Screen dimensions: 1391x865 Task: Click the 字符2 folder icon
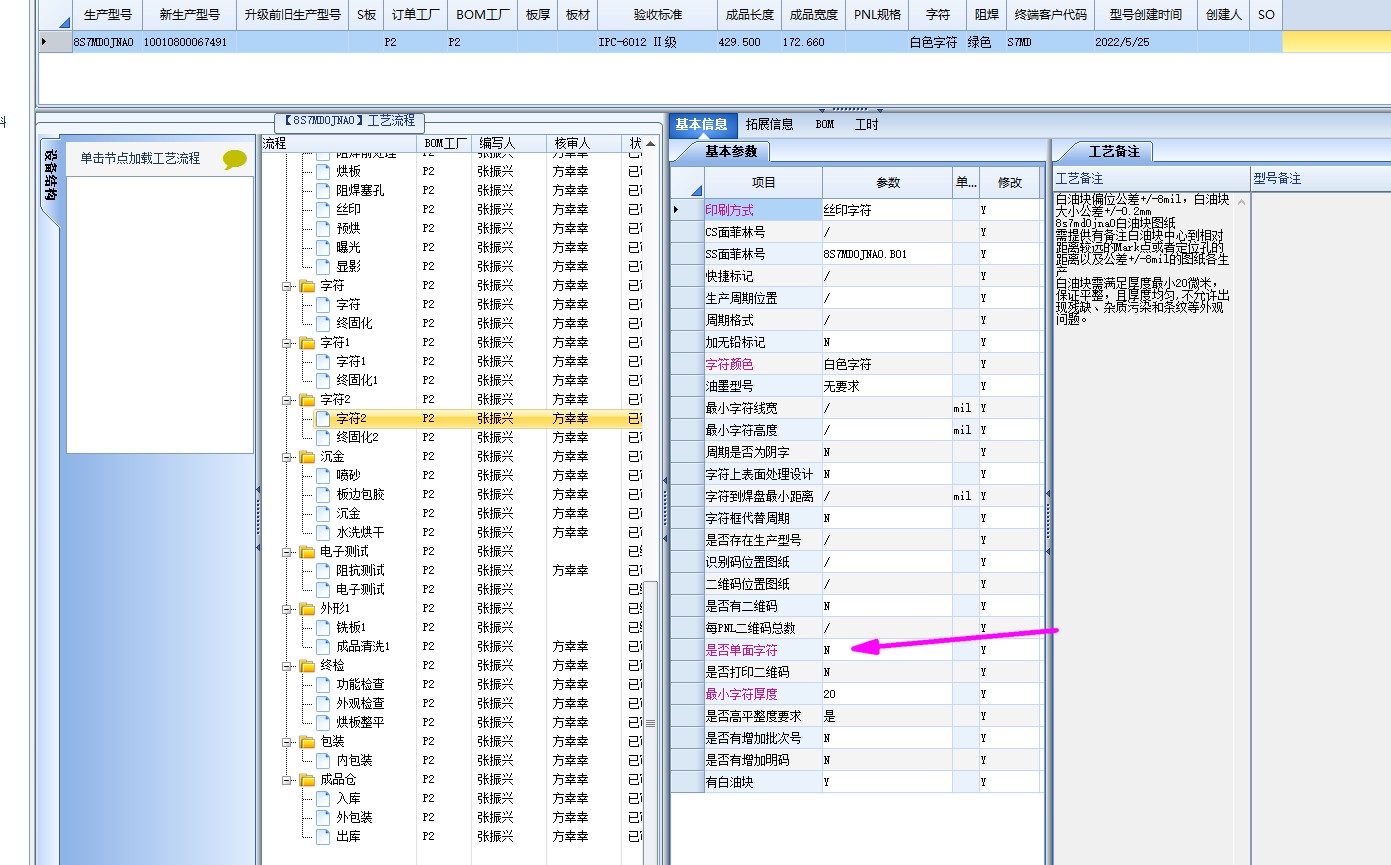(x=308, y=400)
